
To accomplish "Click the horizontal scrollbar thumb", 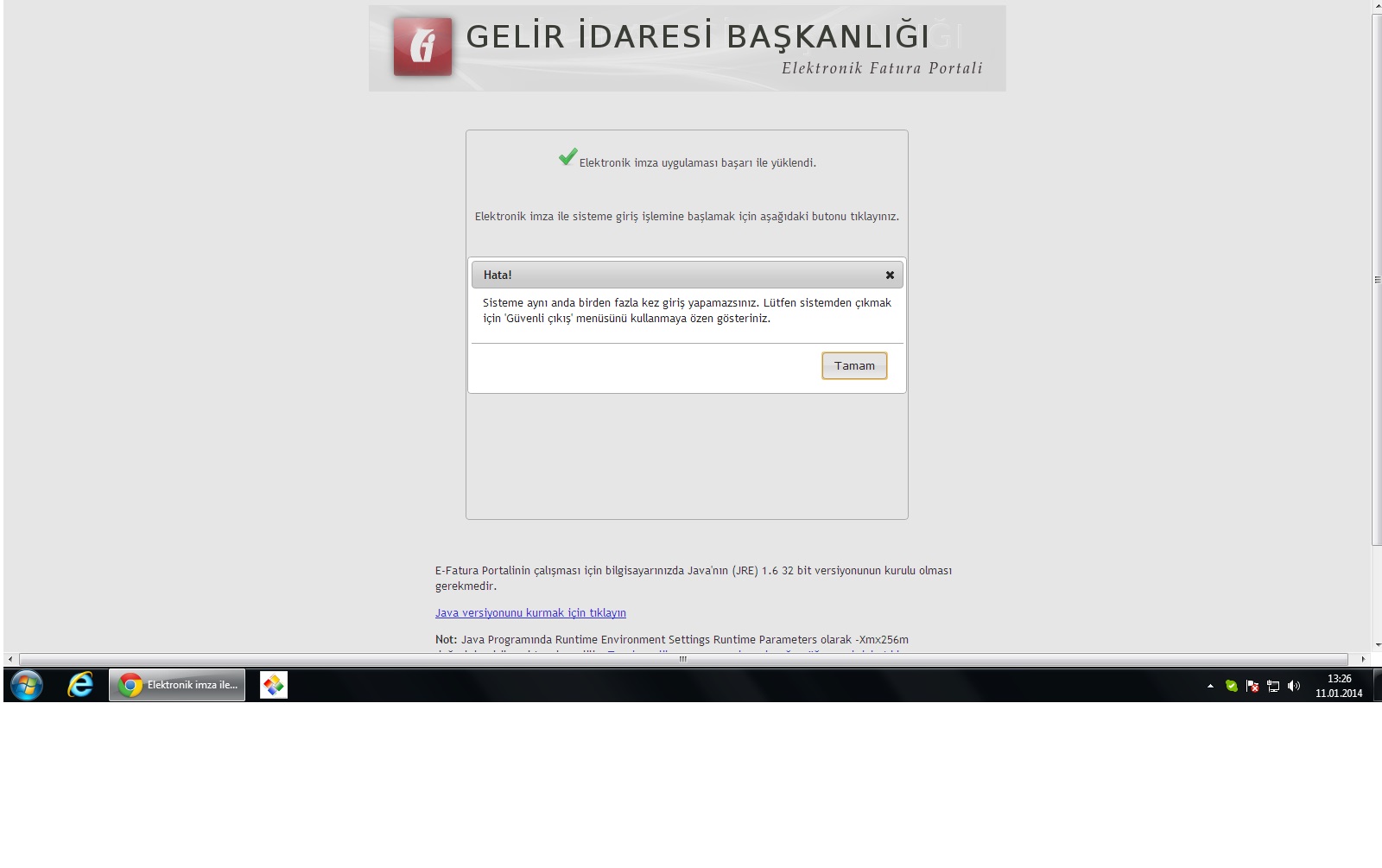I will 682,659.
